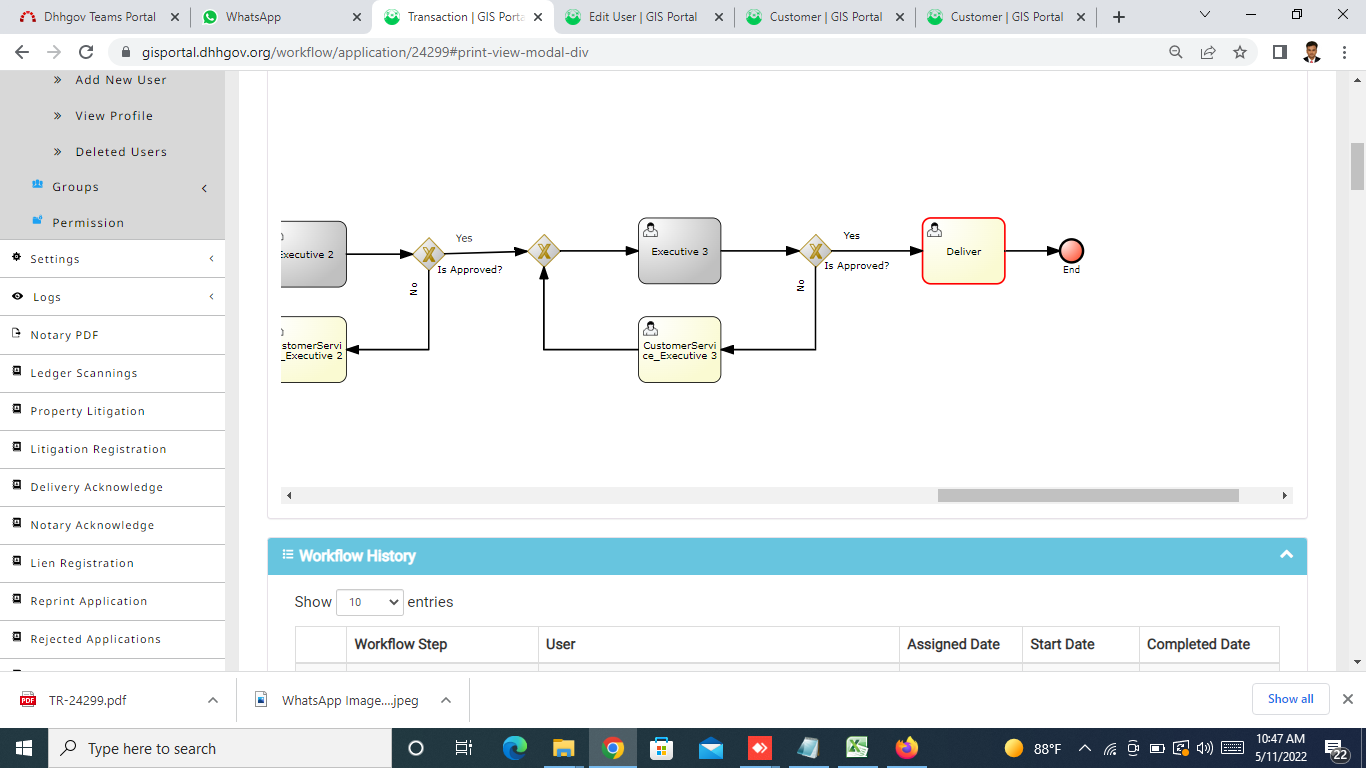Open File Explorer from taskbar
The width and height of the screenshot is (1366, 768).
tap(564, 748)
